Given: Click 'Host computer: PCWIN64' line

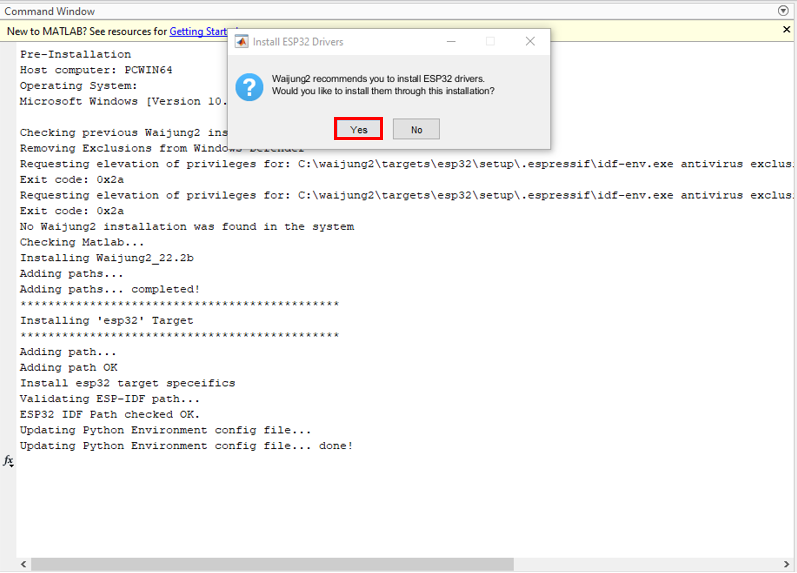Looking at the screenshot, I should coord(96,70).
